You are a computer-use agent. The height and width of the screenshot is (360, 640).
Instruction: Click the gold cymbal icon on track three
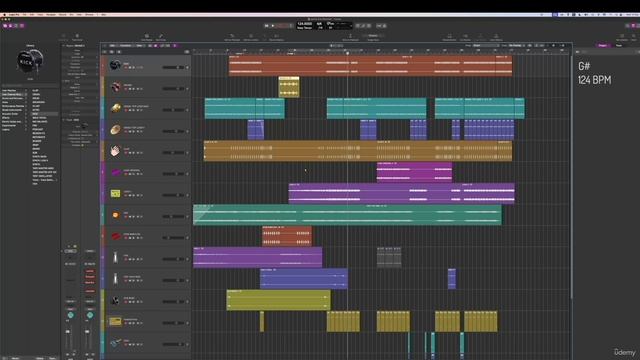(116, 108)
